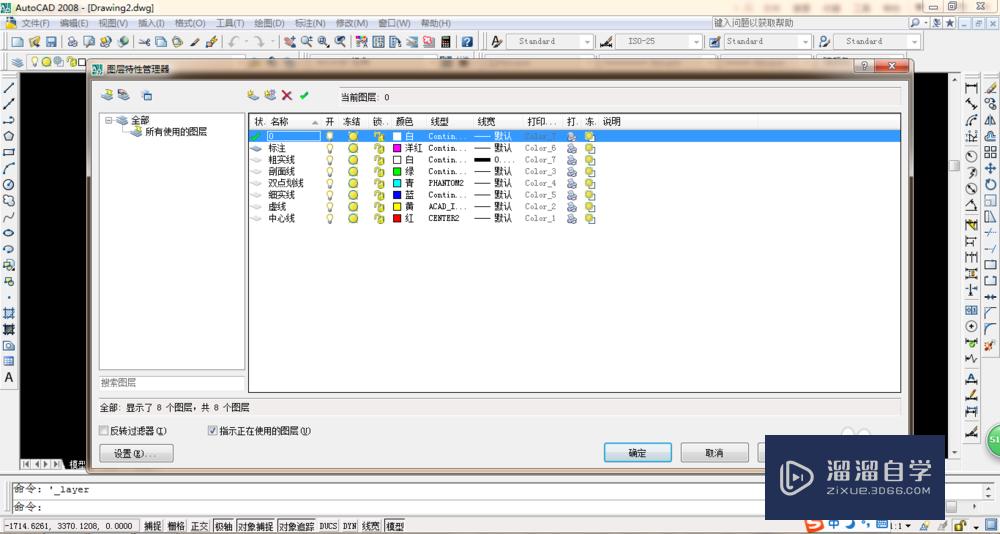This screenshot has width=1000, height=534.
Task: Open the ISO-25 dimension style dropdown
Action: tap(696, 41)
